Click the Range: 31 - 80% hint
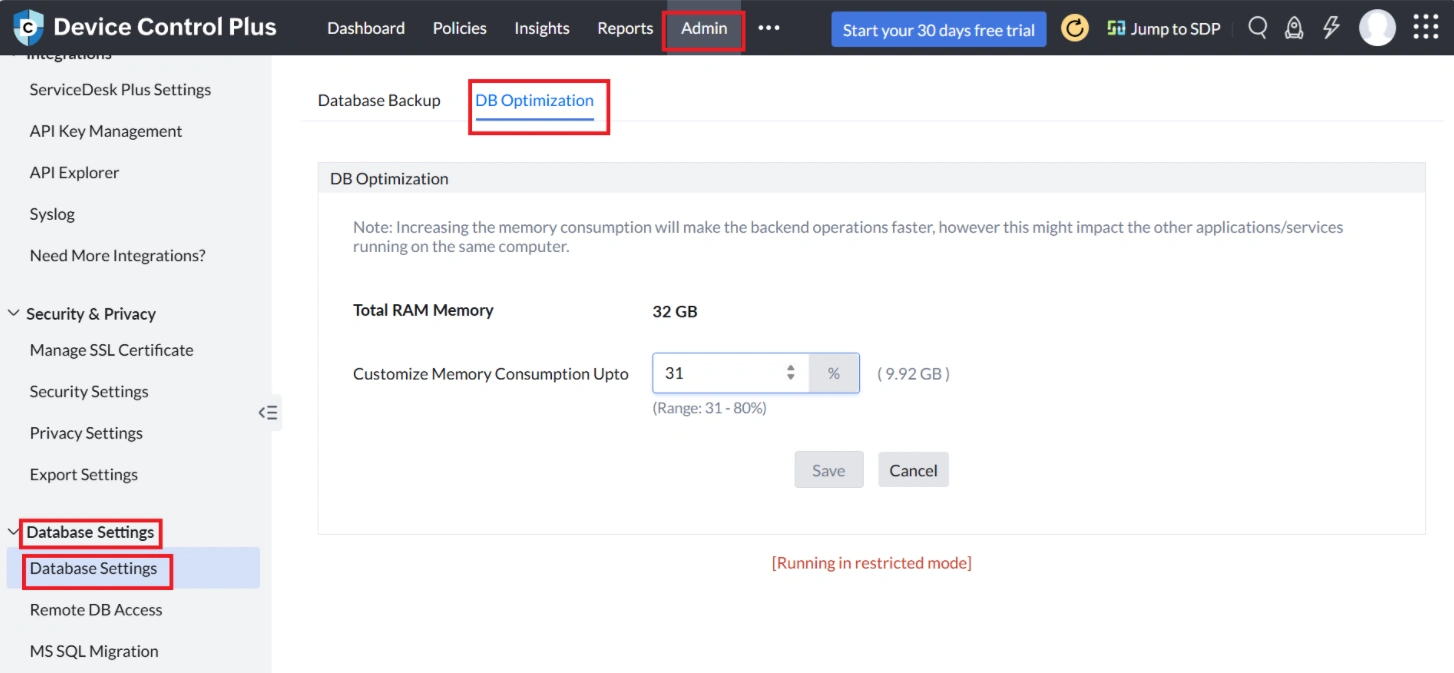The height and width of the screenshot is (673, 1454). point(710,408)
